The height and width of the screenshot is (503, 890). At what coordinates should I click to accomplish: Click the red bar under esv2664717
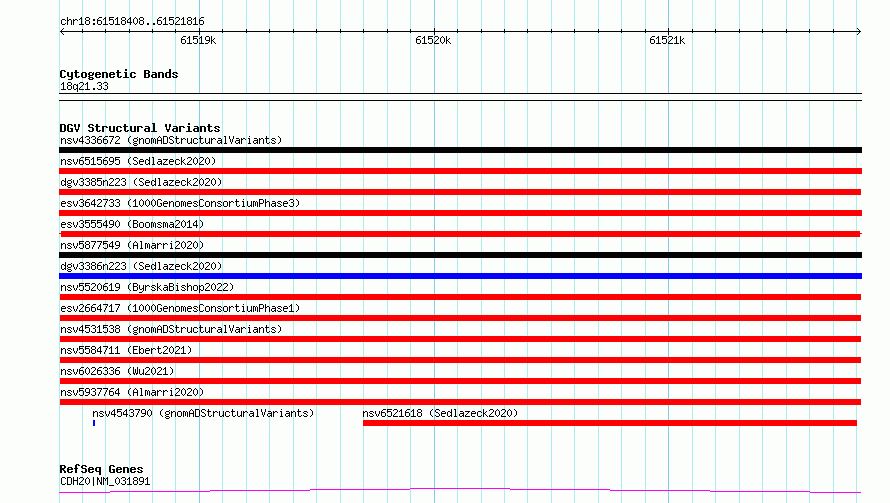tap(460, 318)
